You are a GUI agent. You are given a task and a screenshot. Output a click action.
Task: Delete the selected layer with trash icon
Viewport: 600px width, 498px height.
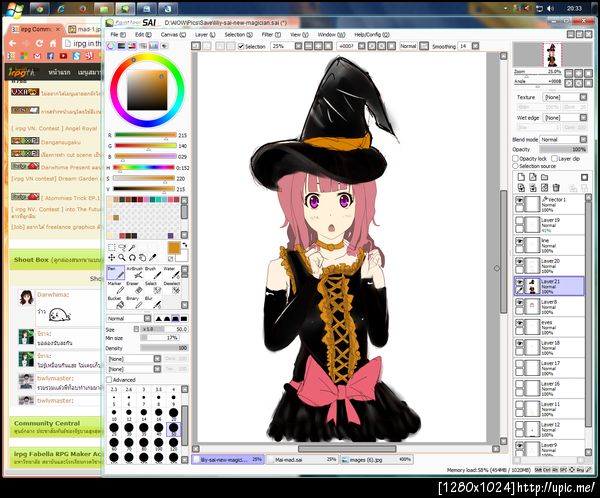point(556,188)
